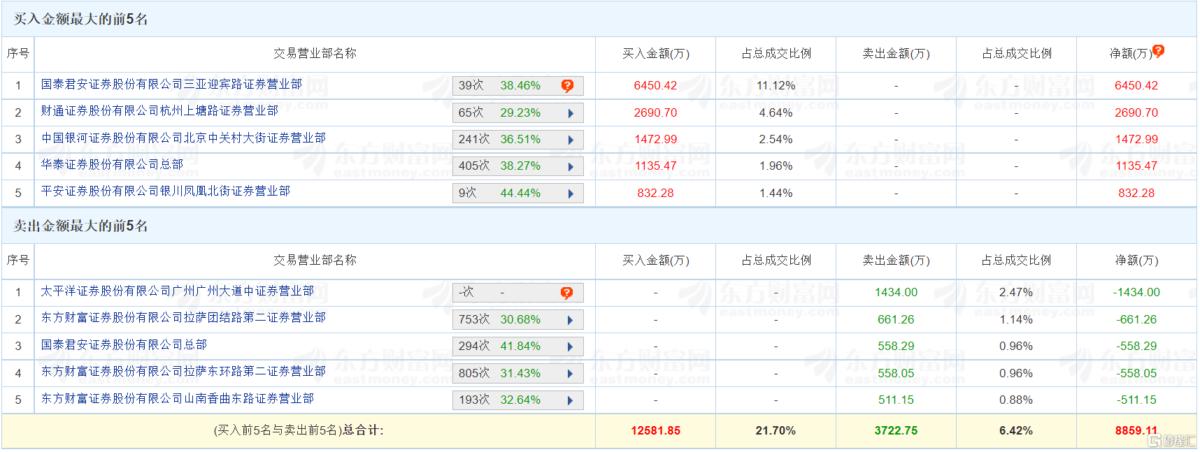Expand arrow in 财通证券杭州上塘路 row

pyautogui.click(x=570, y=113)
